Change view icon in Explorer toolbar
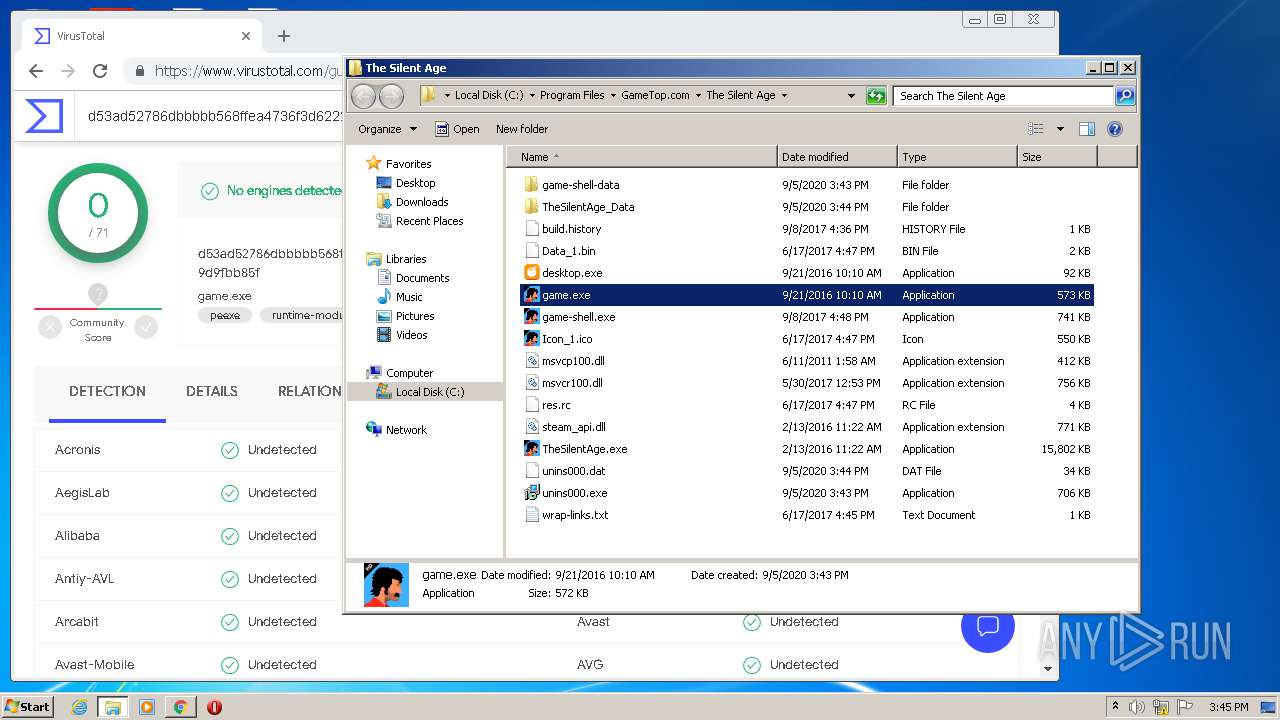The image size is (1280, 720). (1036, 129)
